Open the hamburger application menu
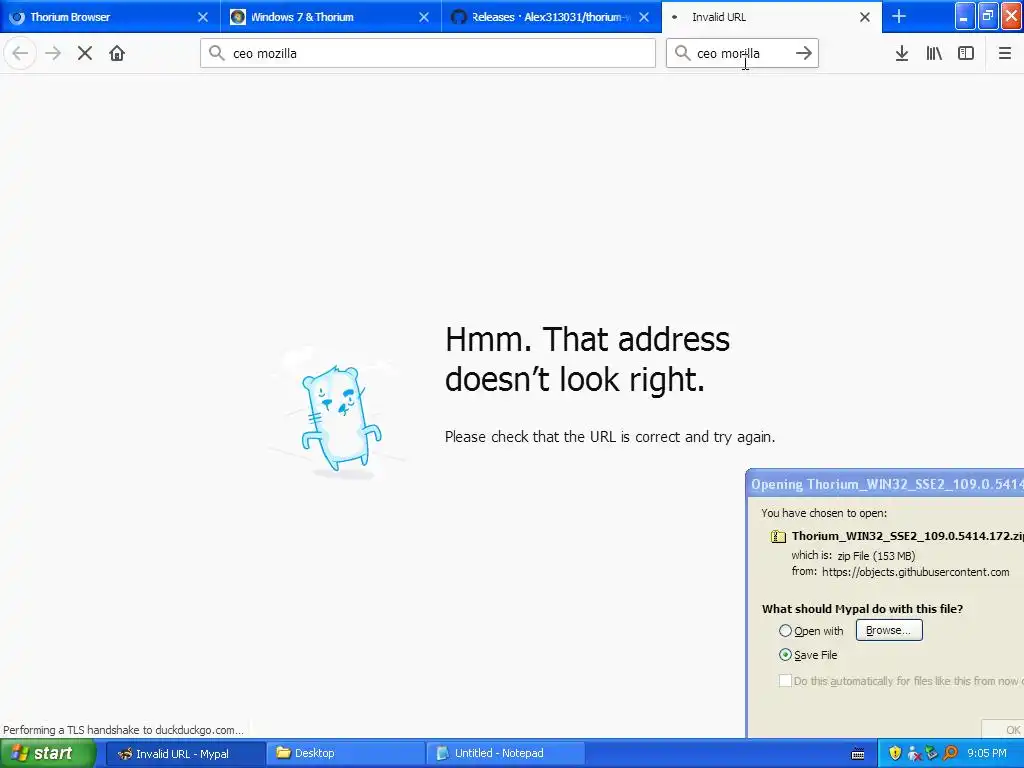 coord(1004,53)
